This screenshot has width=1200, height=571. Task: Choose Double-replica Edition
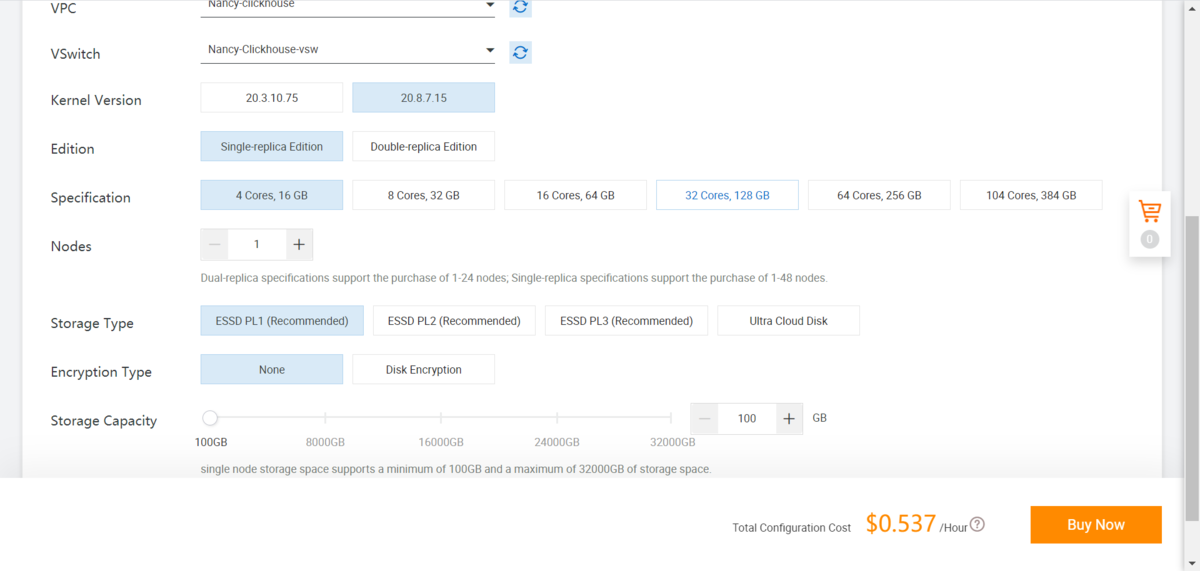[x=424, y=146]
